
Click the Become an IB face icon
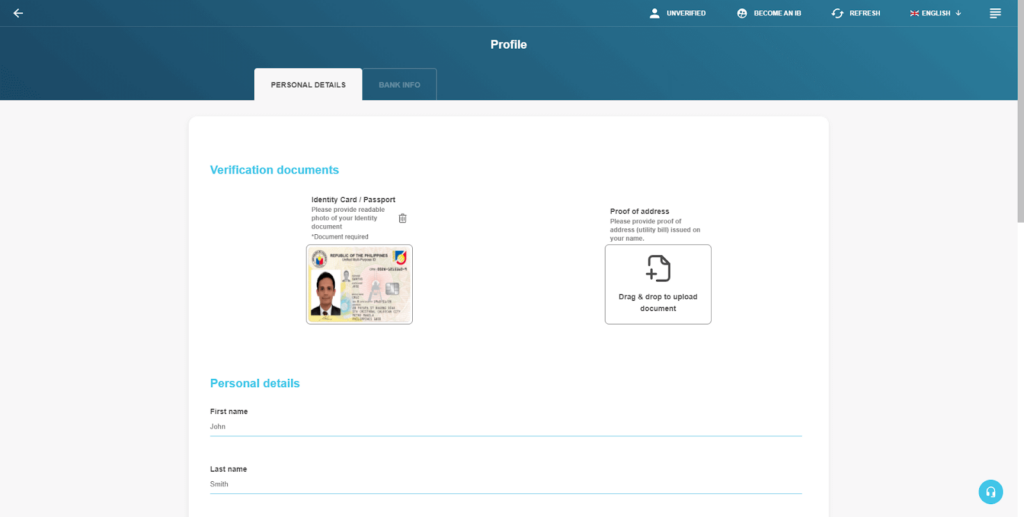742,13
